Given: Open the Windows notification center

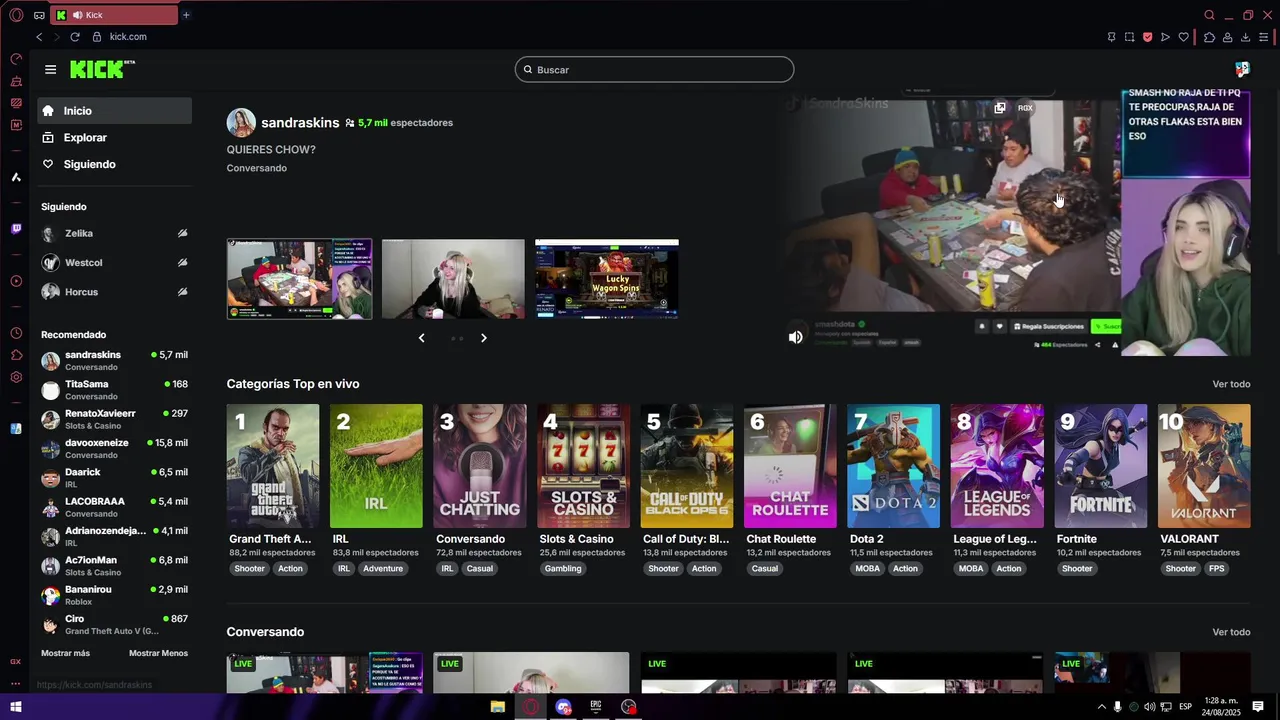Looking at the screenshot, I should coord(1258,707).
